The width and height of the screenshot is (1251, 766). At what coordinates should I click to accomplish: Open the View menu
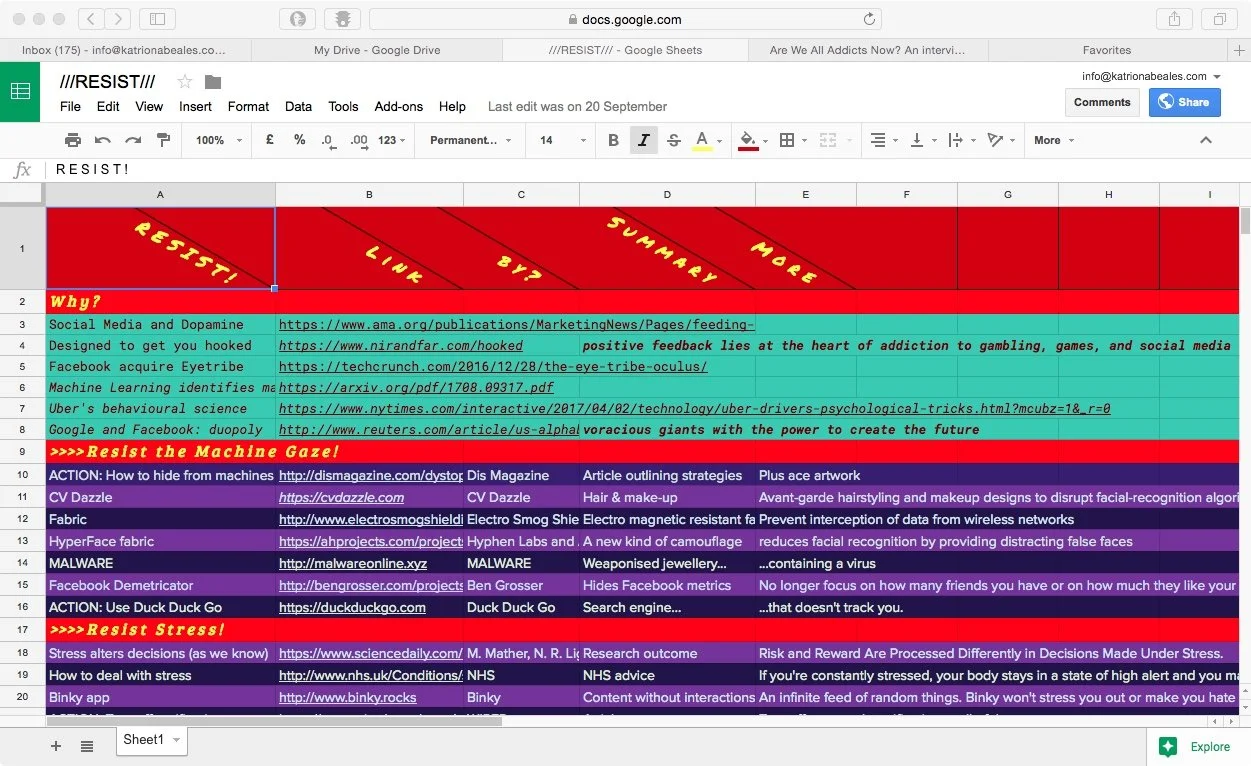point(149,106)
